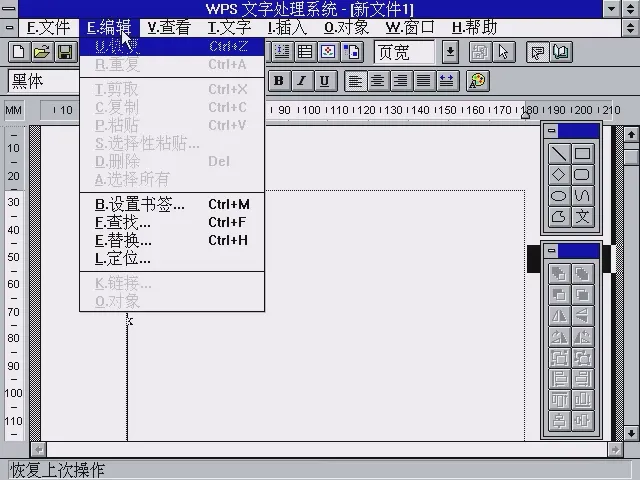
Task: Choose F.查找... from Edit menu
Action: pos(172,222)
